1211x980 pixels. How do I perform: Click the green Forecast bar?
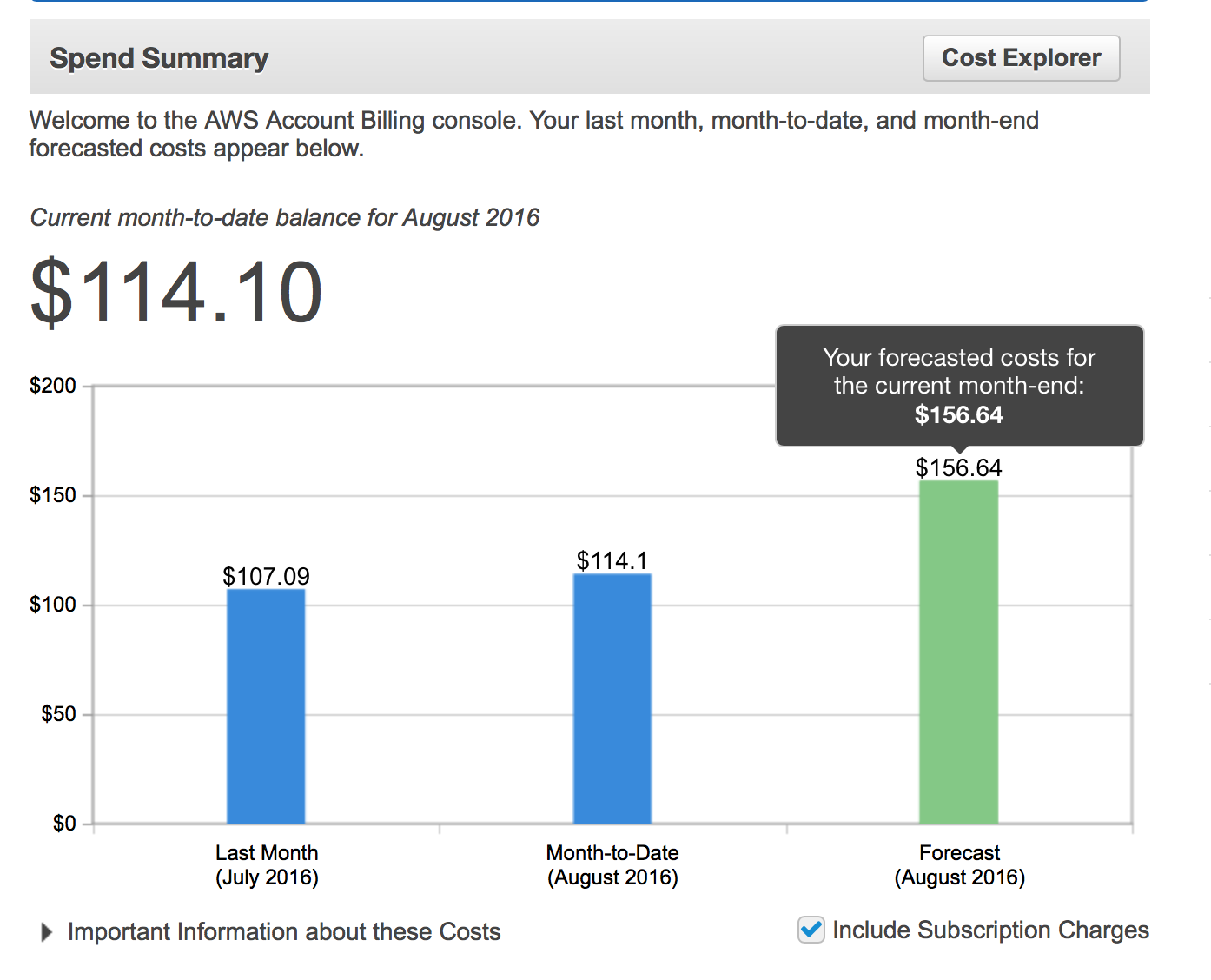click(x=959, y=652)
